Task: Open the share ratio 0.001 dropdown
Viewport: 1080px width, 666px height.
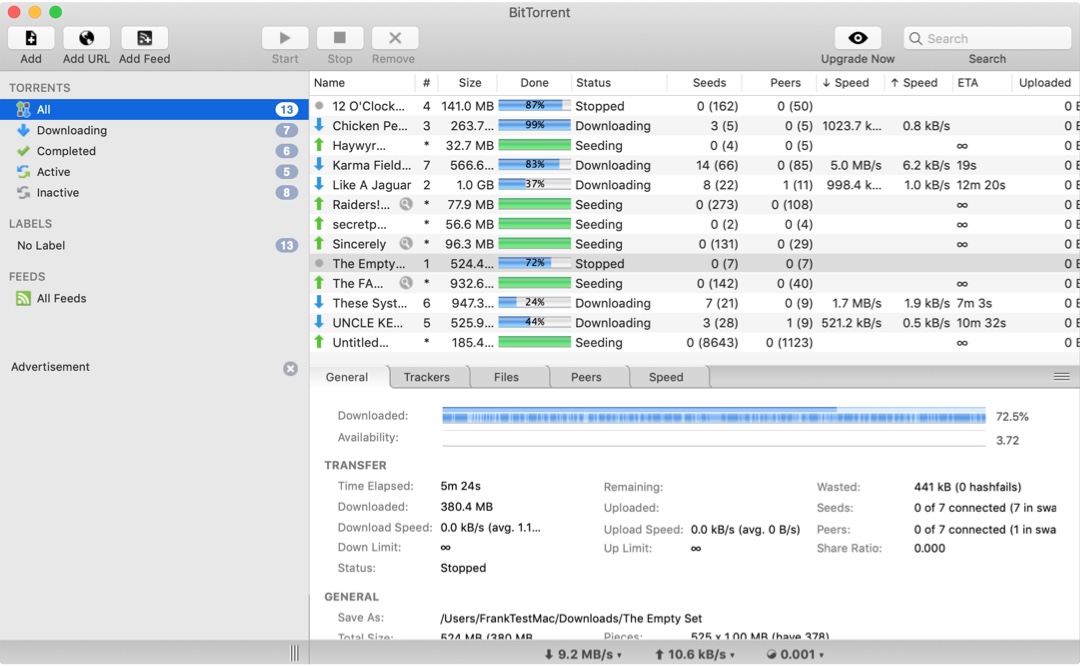Action: point(795,654)
